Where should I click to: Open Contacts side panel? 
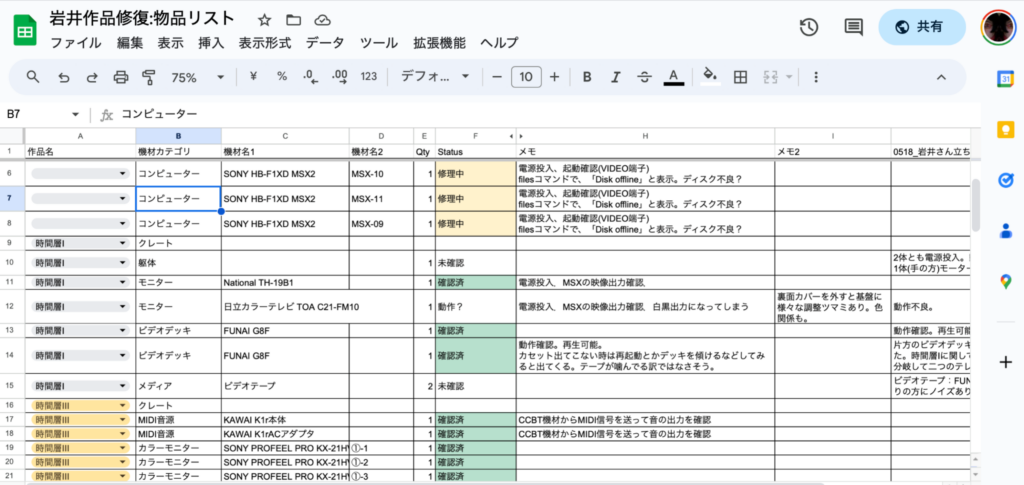(1006, 230)
